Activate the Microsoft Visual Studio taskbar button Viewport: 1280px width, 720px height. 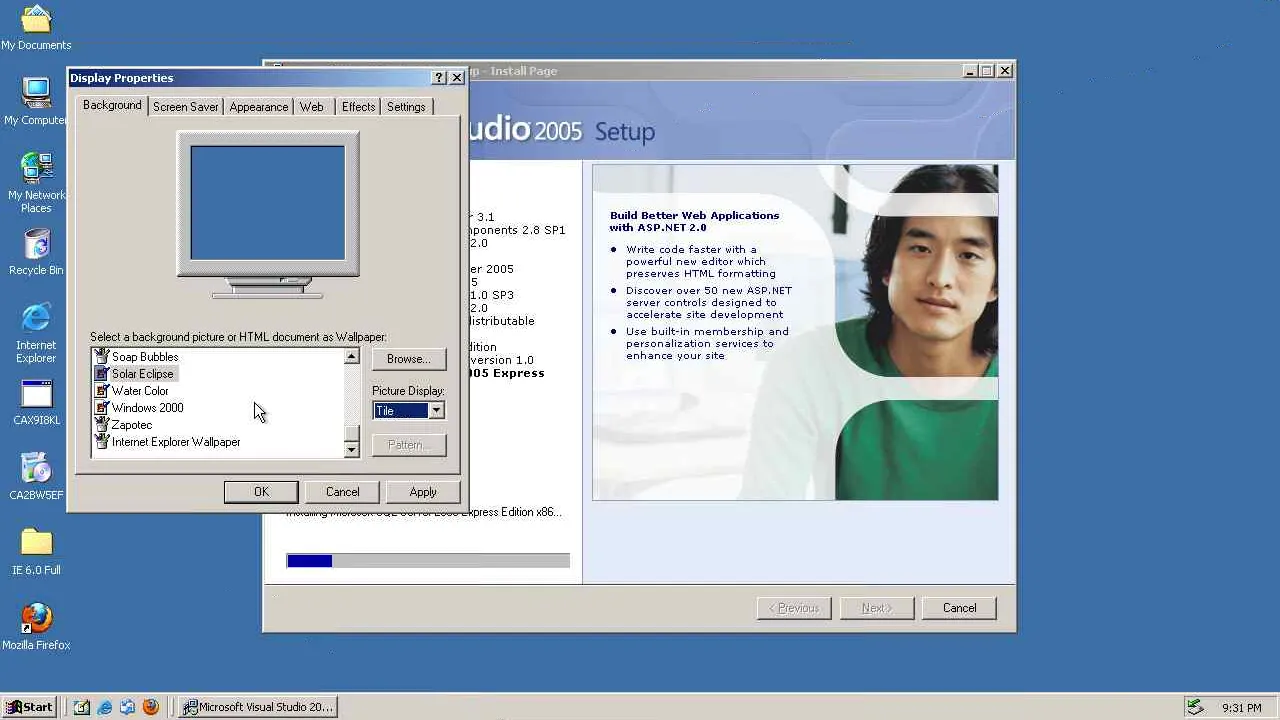(258, 707)
